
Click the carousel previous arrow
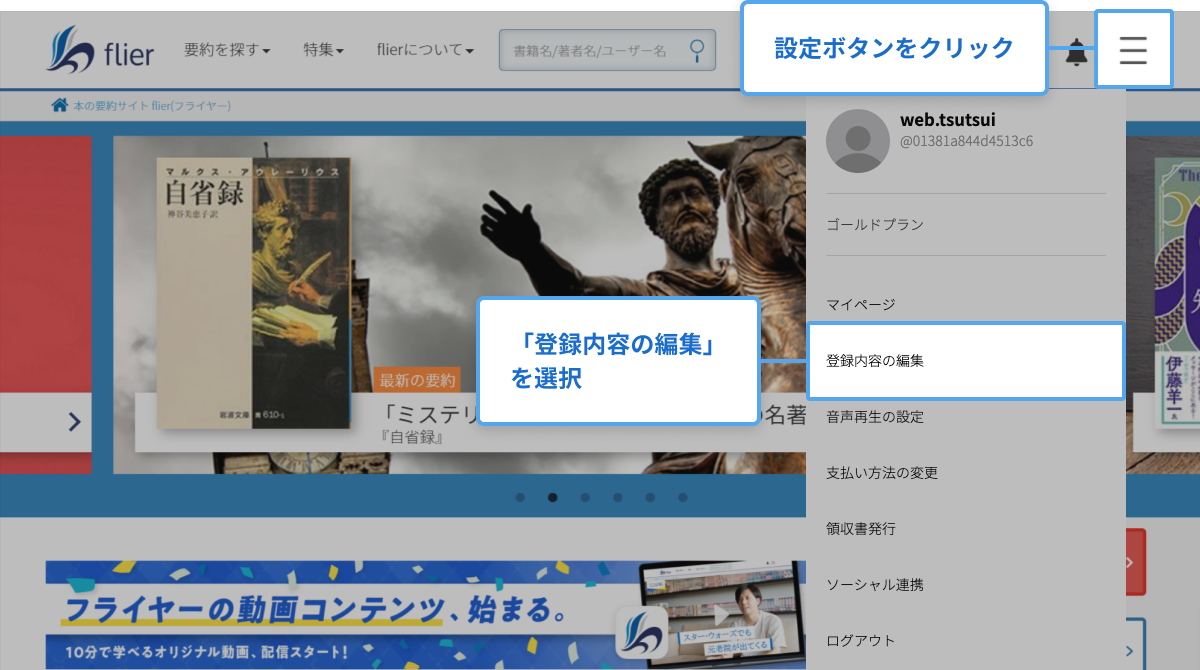coord(74,421)
